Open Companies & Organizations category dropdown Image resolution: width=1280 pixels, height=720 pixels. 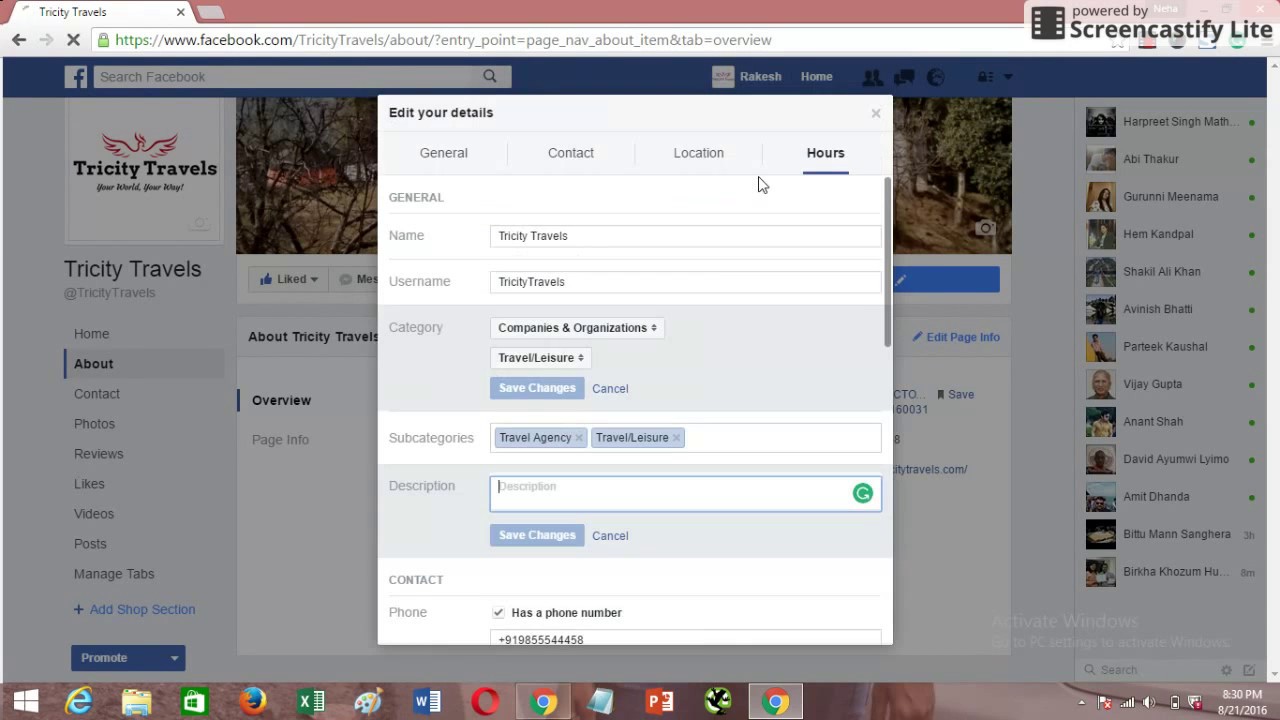pos(577,328)
